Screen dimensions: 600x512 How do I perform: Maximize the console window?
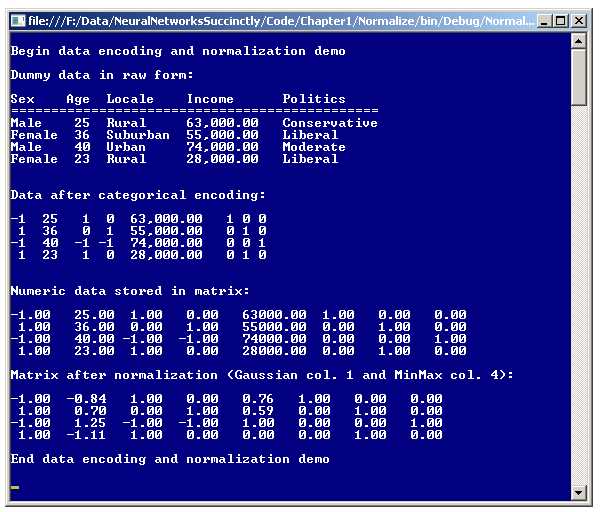point(561,21)
